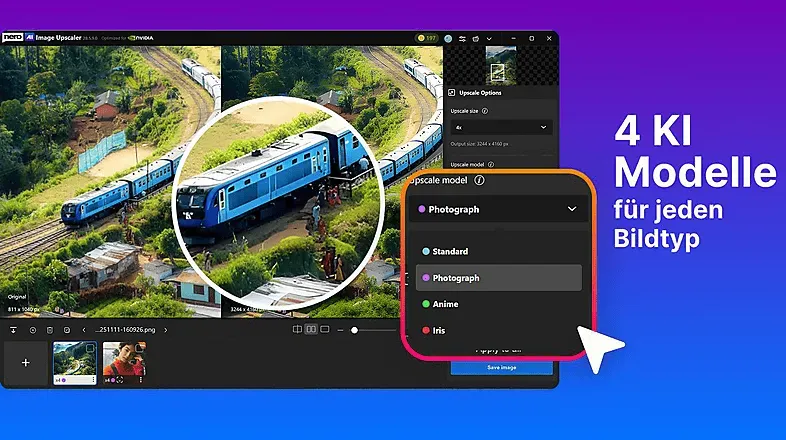Open the user account avatar
The height and width of the screenshot is (440, 786).
(x=448, y=39)
